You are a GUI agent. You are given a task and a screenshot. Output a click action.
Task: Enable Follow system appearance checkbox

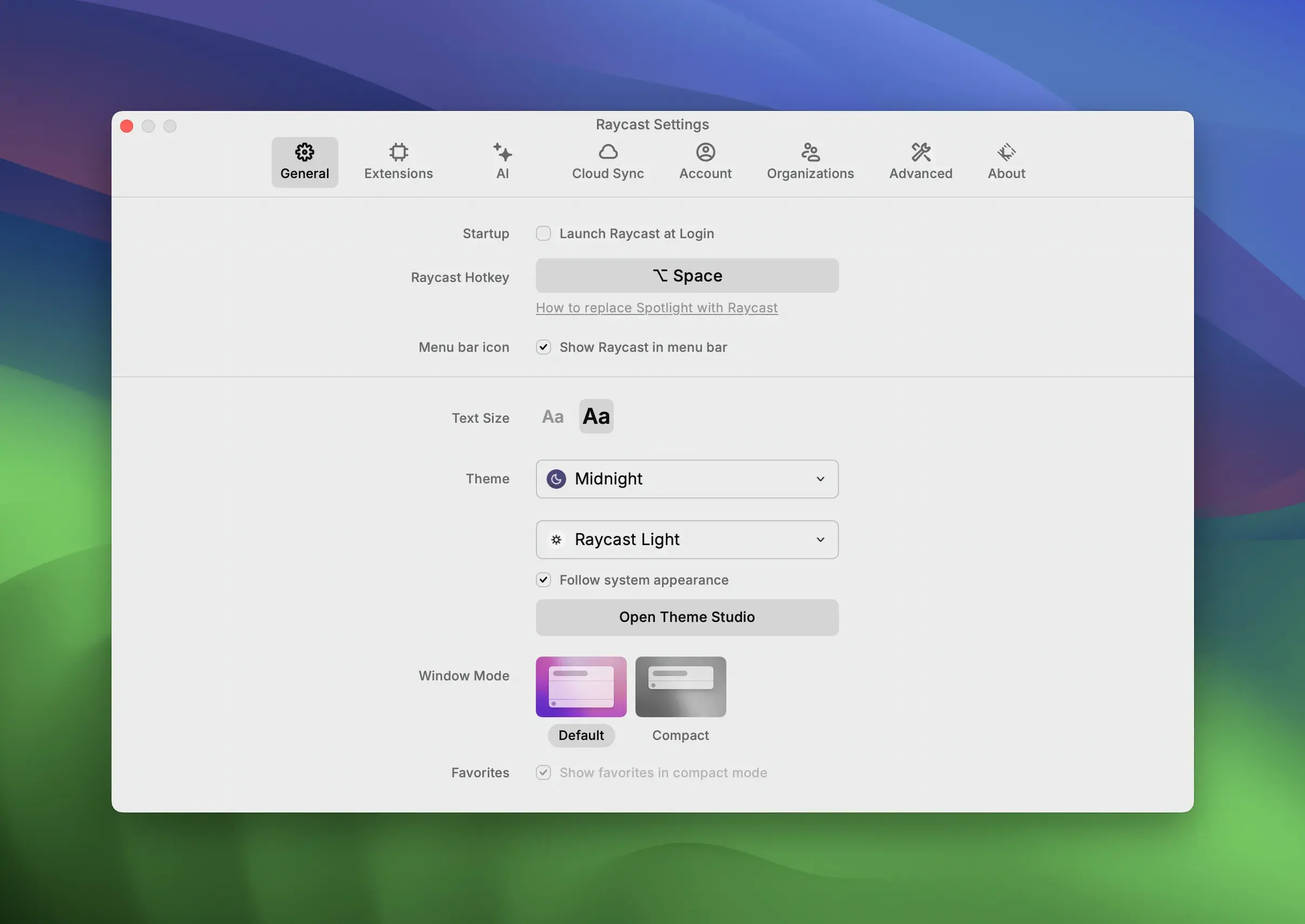pos(543,579)
